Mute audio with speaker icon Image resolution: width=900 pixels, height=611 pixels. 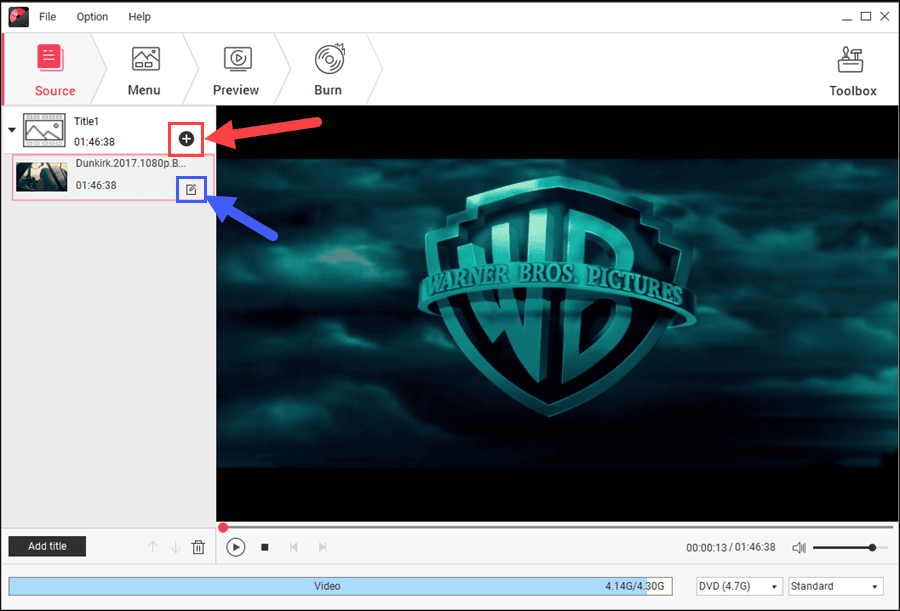point(799,548)
